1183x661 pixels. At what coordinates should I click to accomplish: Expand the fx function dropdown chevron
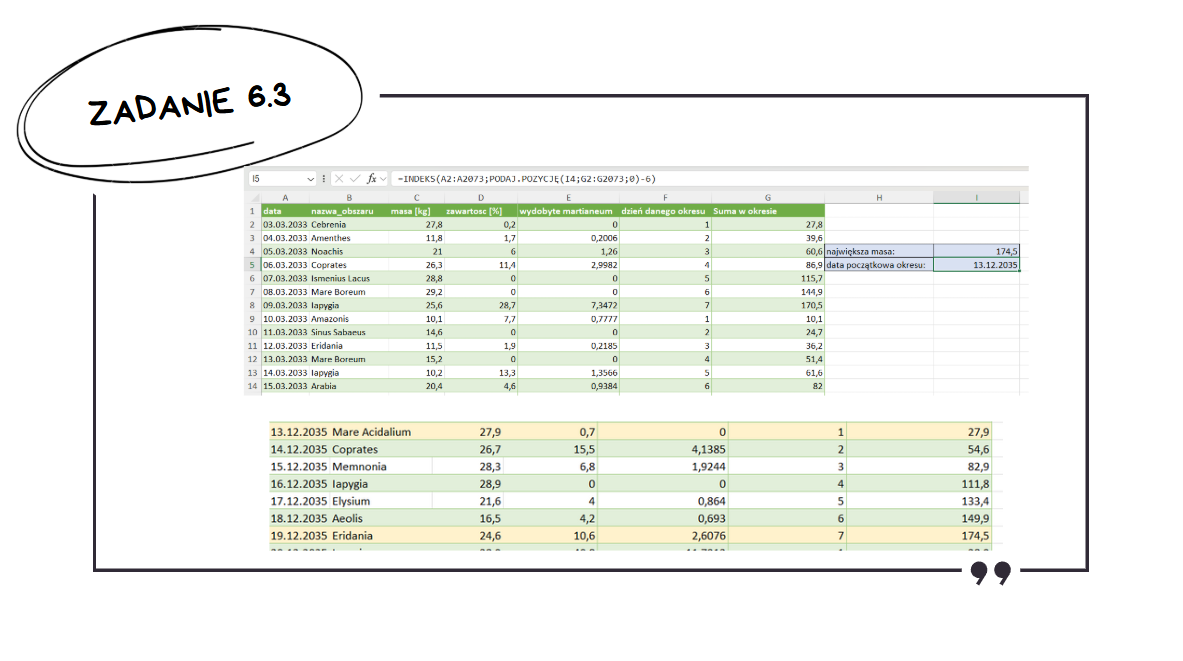pyautogui.click(x=384, y=178)
